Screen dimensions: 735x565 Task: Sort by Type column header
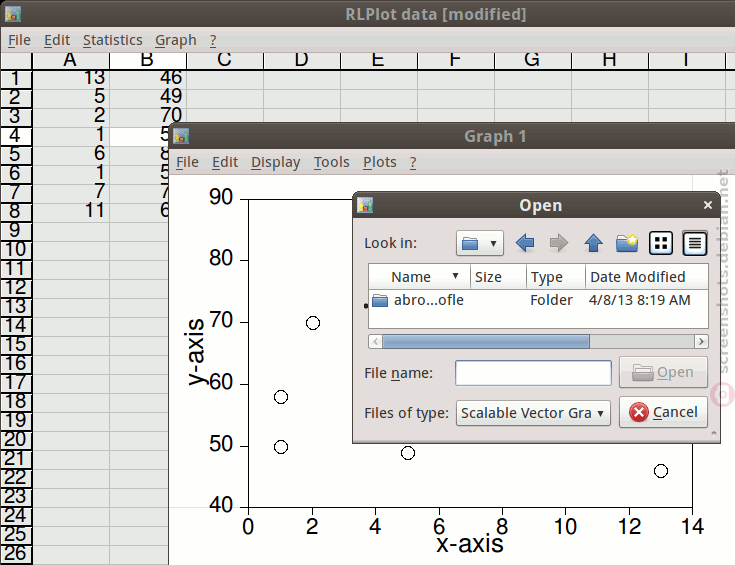pyautogui.click(x=555, y=277)
